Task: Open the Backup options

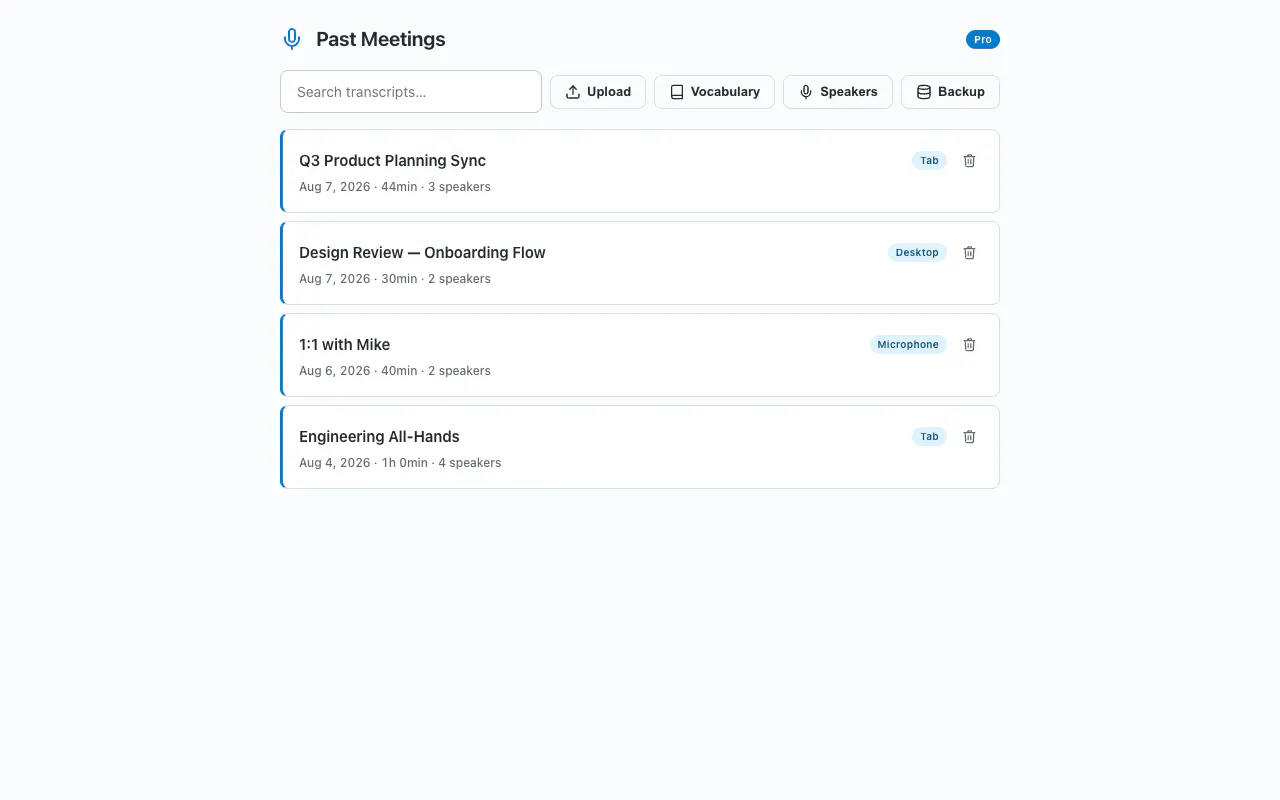Action: click(950, 92)
